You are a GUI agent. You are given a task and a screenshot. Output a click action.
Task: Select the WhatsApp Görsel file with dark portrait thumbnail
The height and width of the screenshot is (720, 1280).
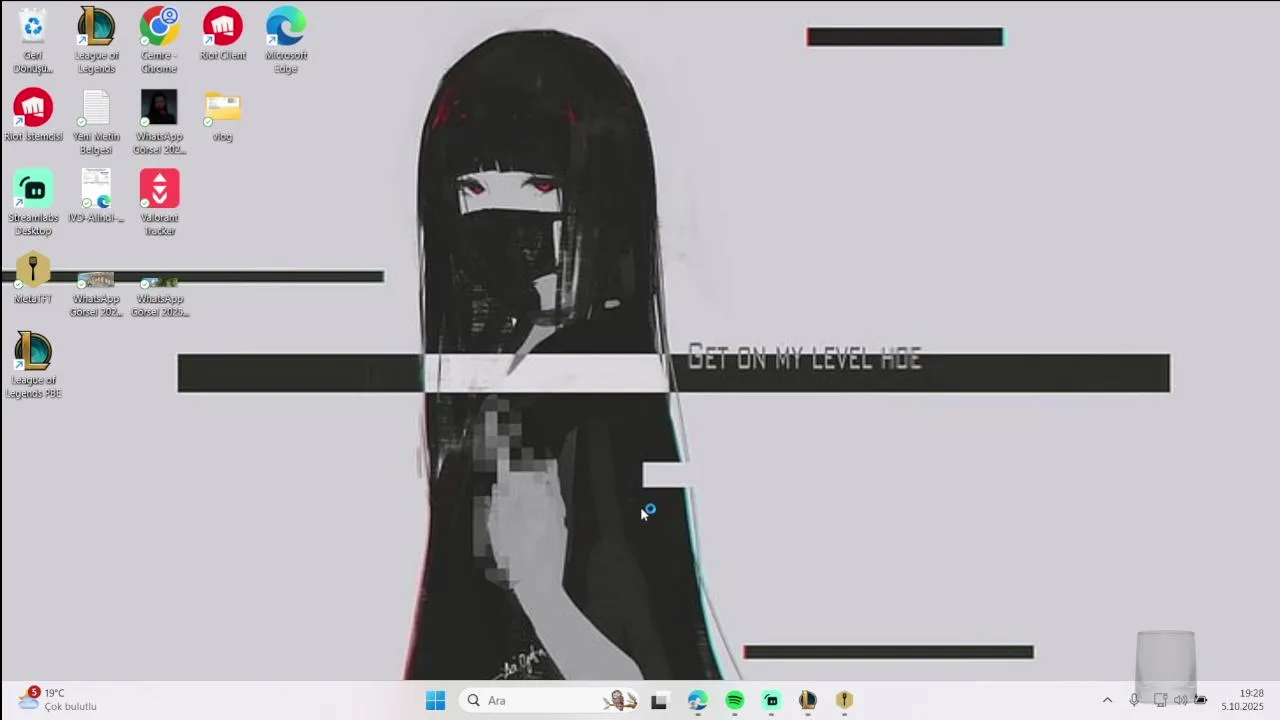pos(159,122)
